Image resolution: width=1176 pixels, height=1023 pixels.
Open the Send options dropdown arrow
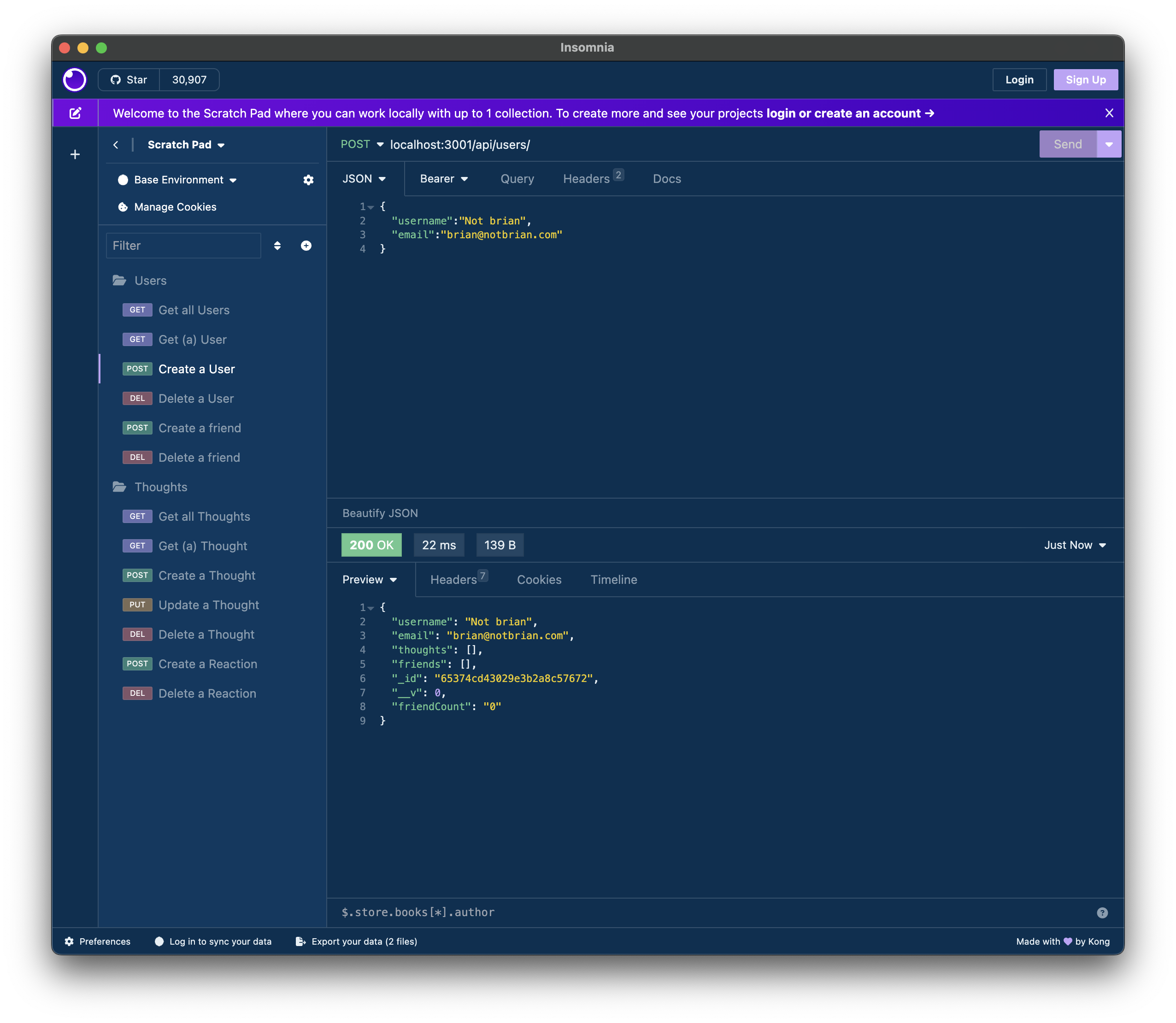(x=1109, y=144)
